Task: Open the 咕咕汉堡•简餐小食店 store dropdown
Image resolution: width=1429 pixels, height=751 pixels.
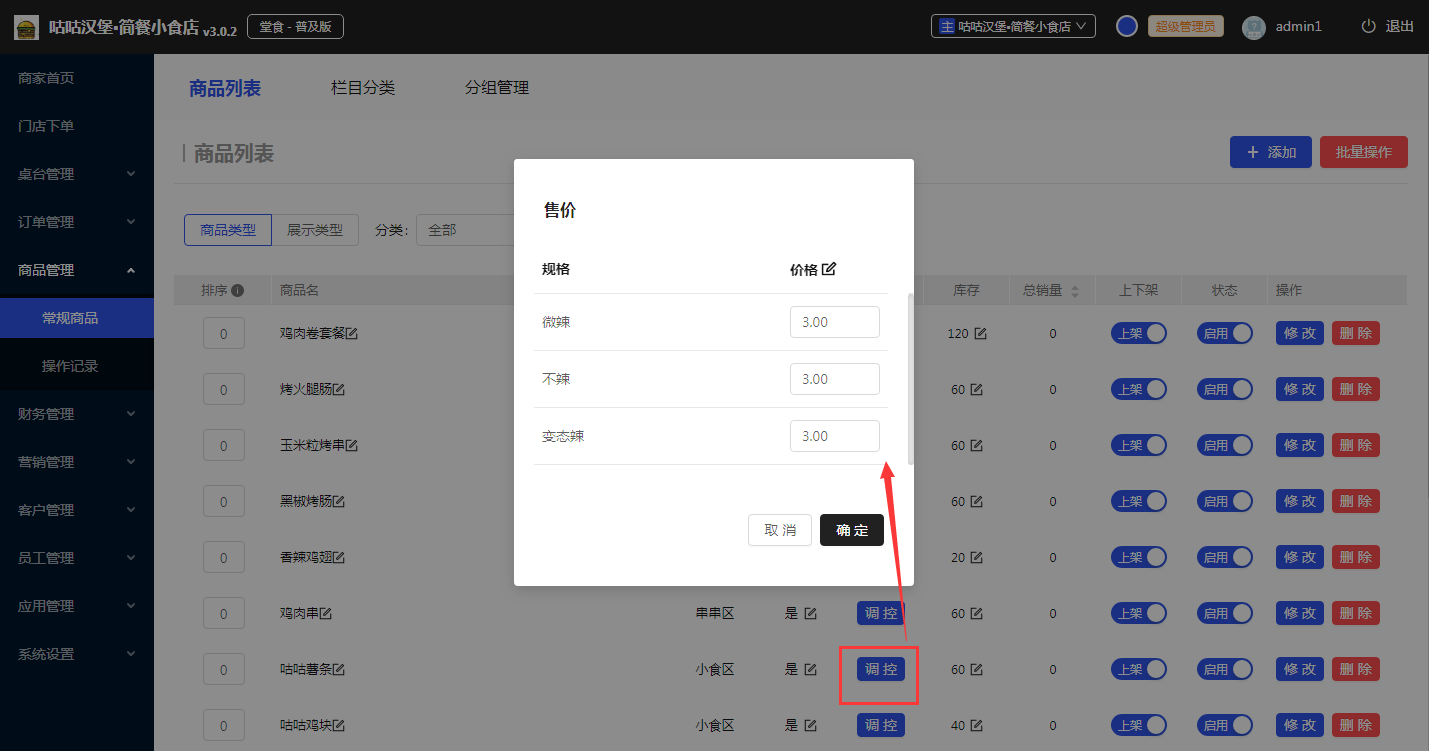Action: point(1013,26)
